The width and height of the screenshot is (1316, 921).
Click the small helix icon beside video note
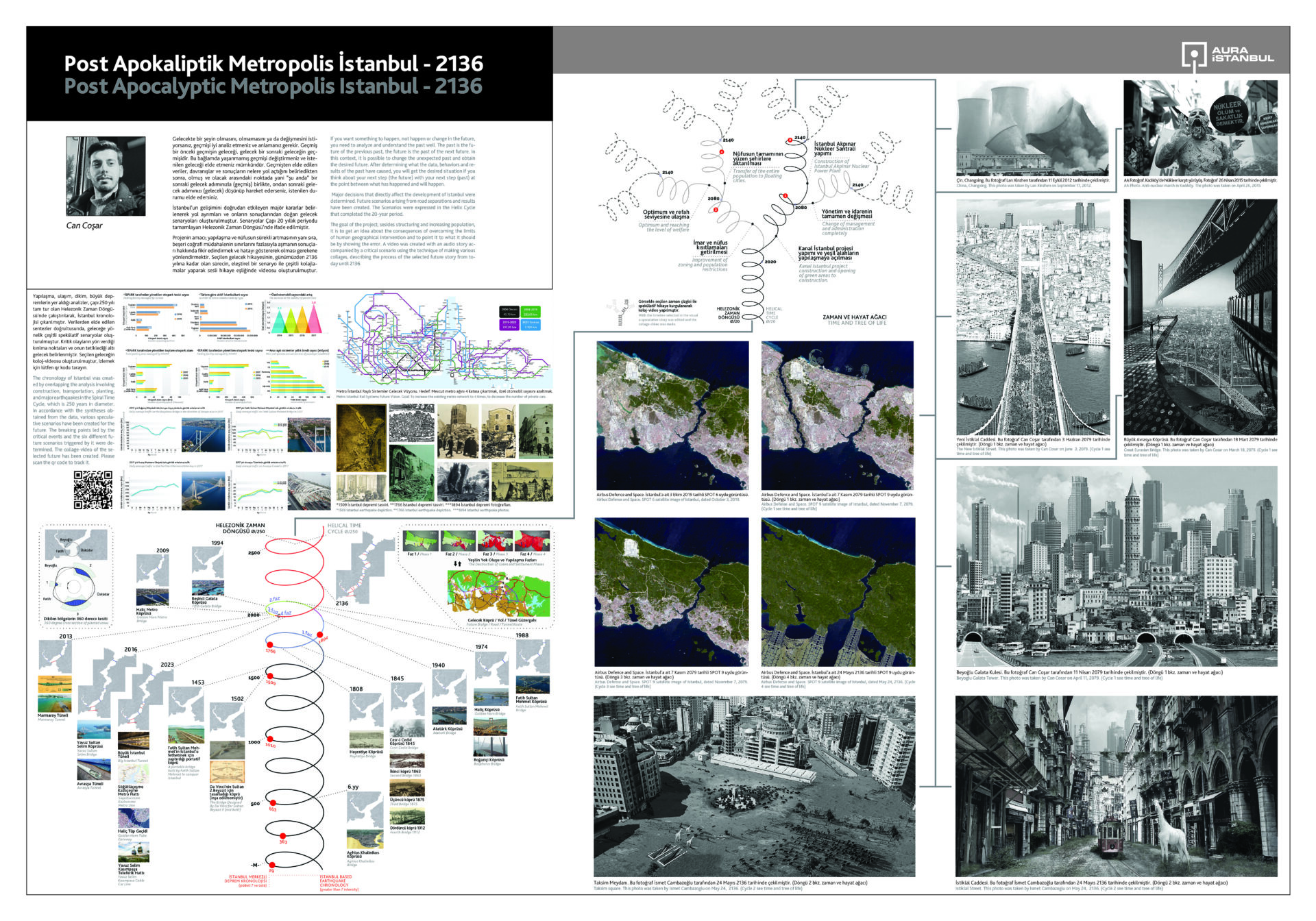(622, 312)
